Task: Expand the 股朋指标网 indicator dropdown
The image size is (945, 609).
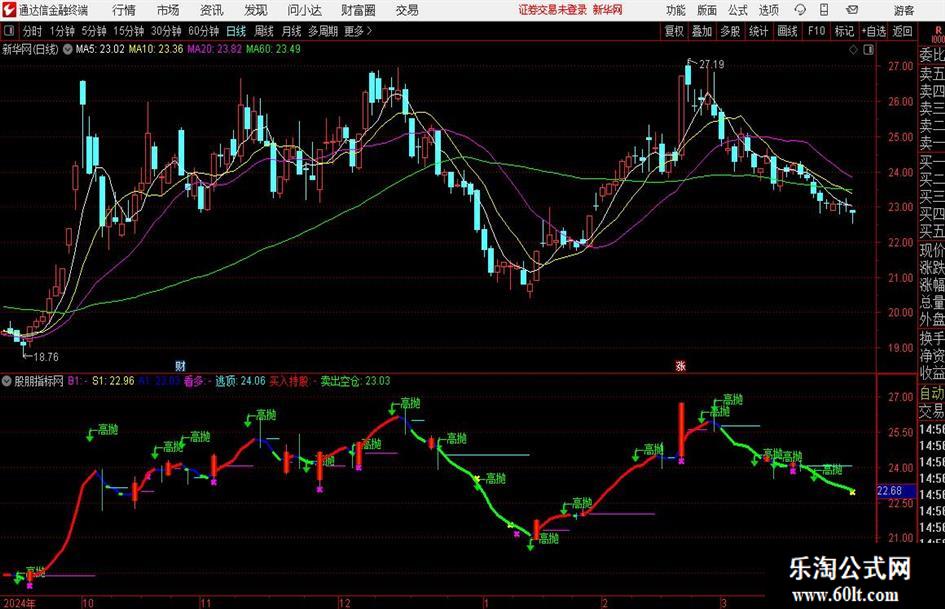Action: pos(7,381)
